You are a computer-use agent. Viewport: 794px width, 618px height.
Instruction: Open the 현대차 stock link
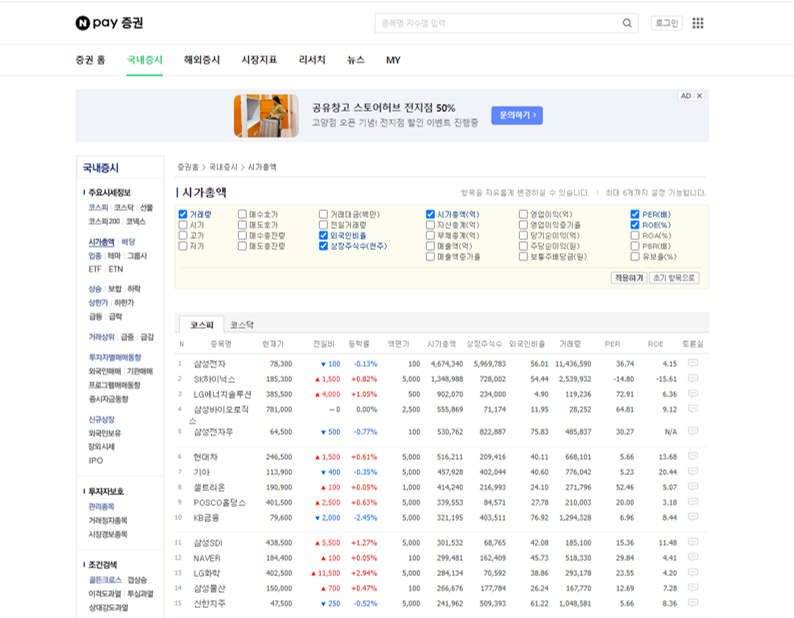pyautogui.click(x=206, y=457)
